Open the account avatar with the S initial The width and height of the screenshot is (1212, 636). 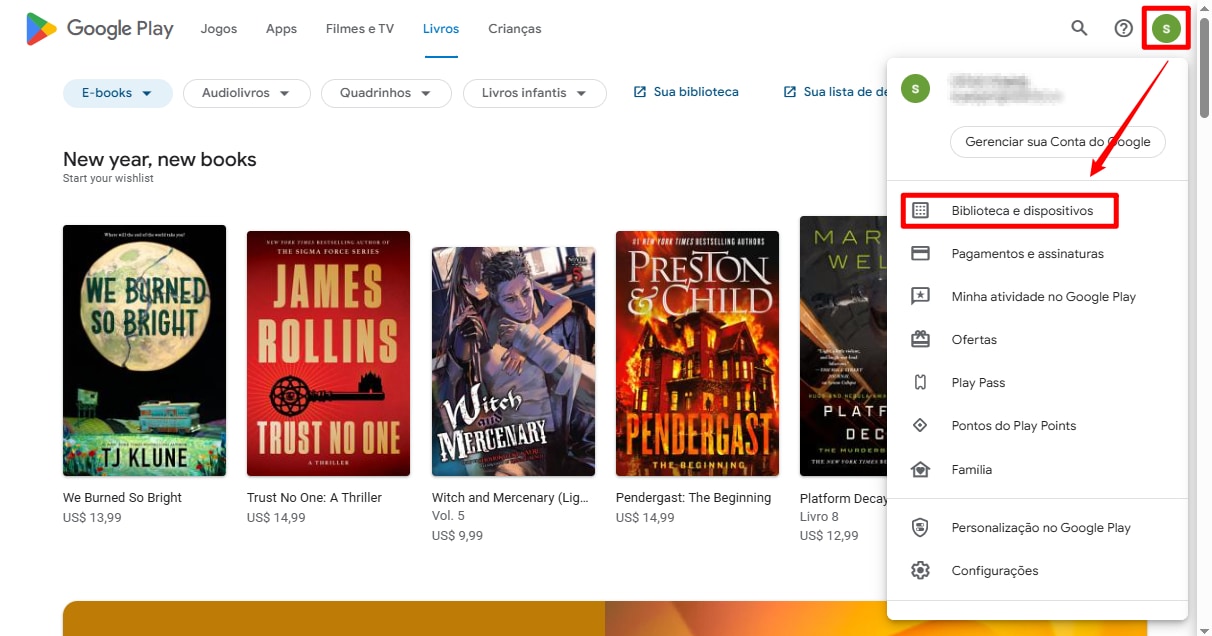(1166, 28)
